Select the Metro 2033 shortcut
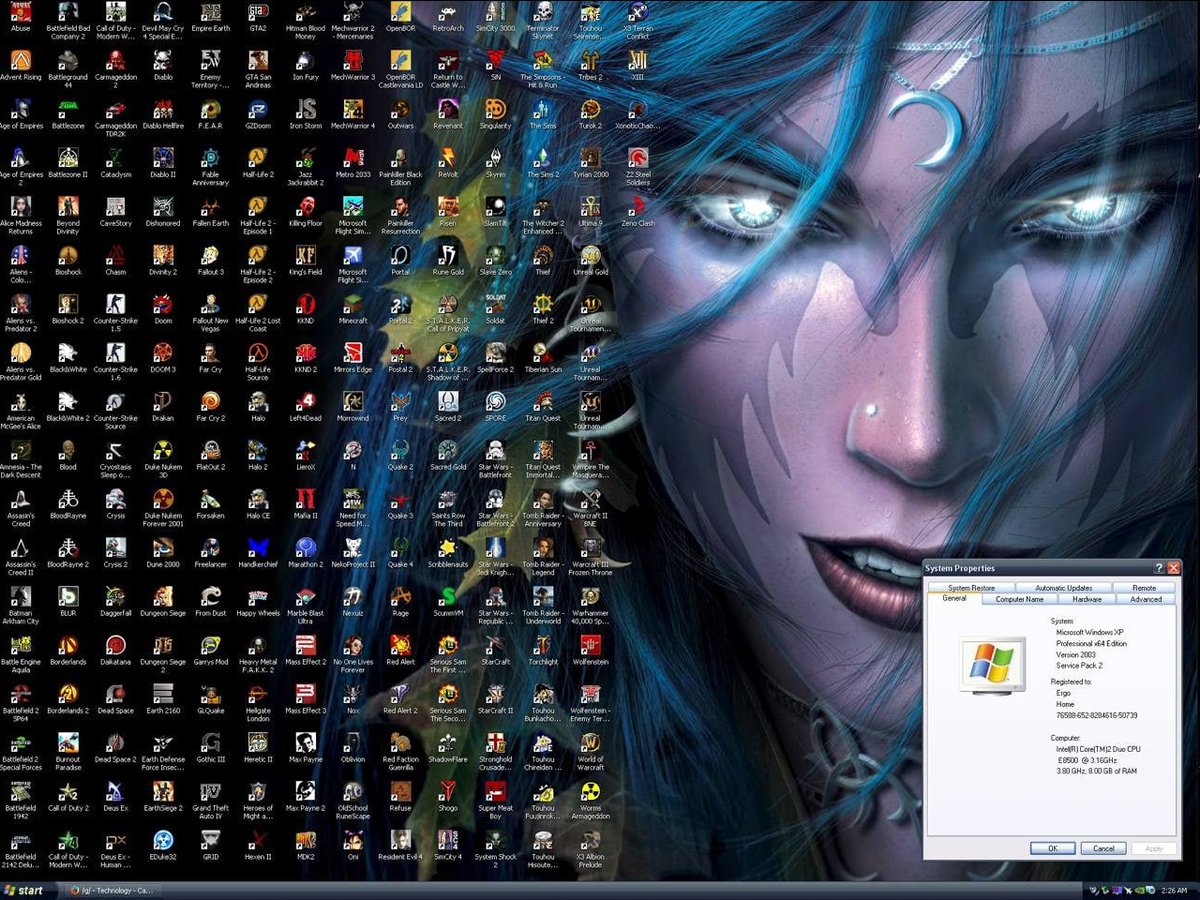Viewport: 1200px width, 900px height. click(353, 163)
